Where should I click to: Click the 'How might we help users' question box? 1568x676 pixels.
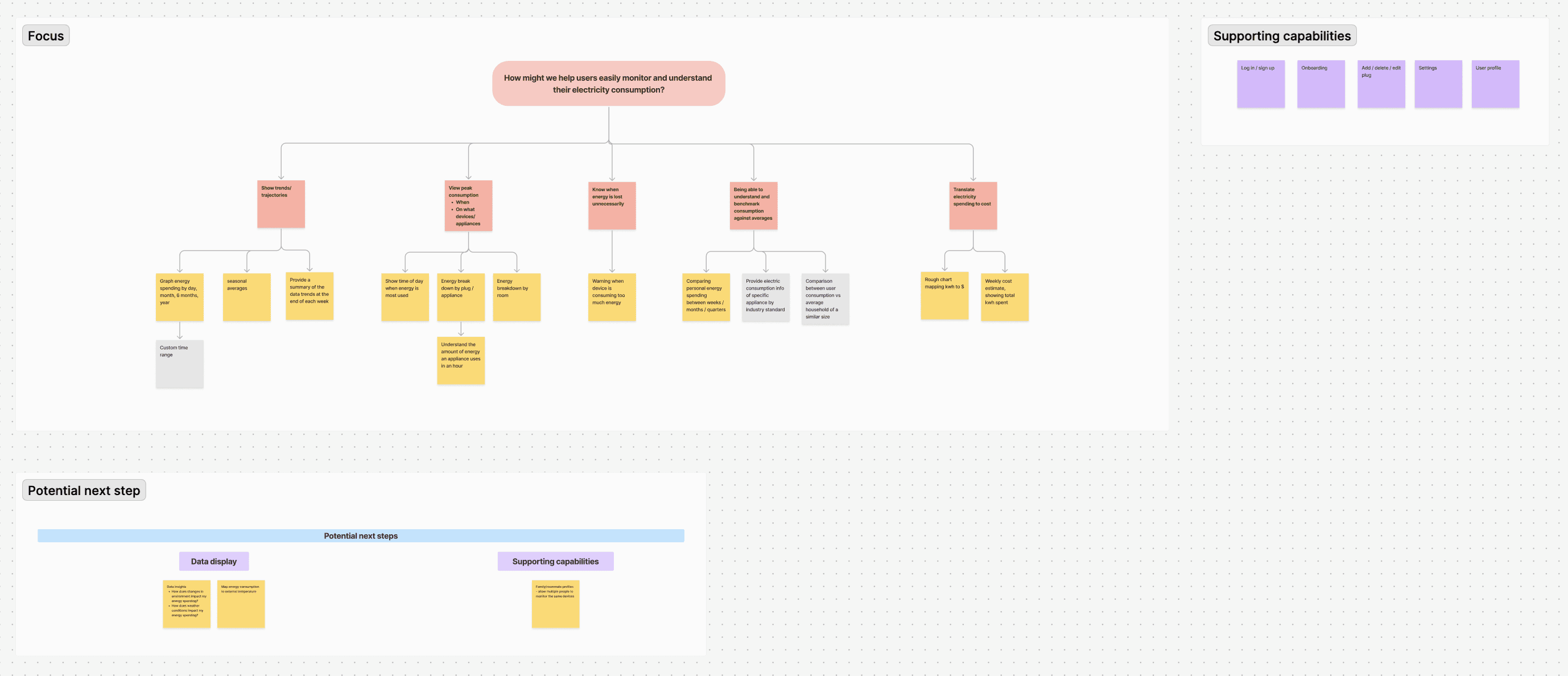coord(608,84)
